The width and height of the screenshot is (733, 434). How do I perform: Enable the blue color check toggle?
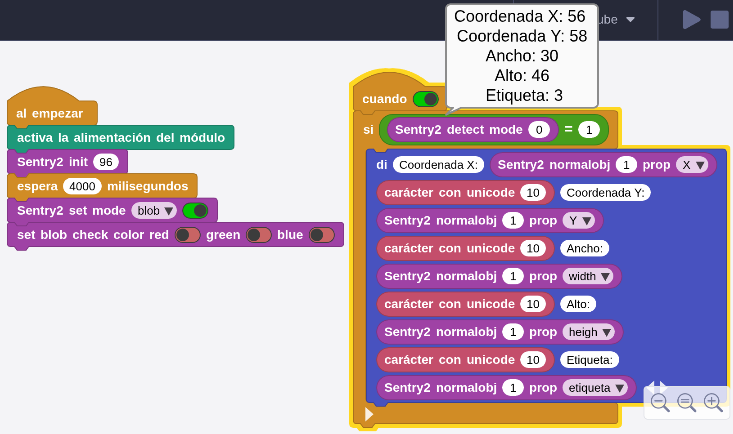(x=321, y=235)
